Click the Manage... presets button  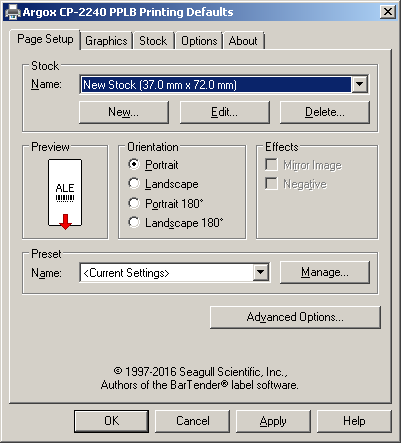click(325, 272)
